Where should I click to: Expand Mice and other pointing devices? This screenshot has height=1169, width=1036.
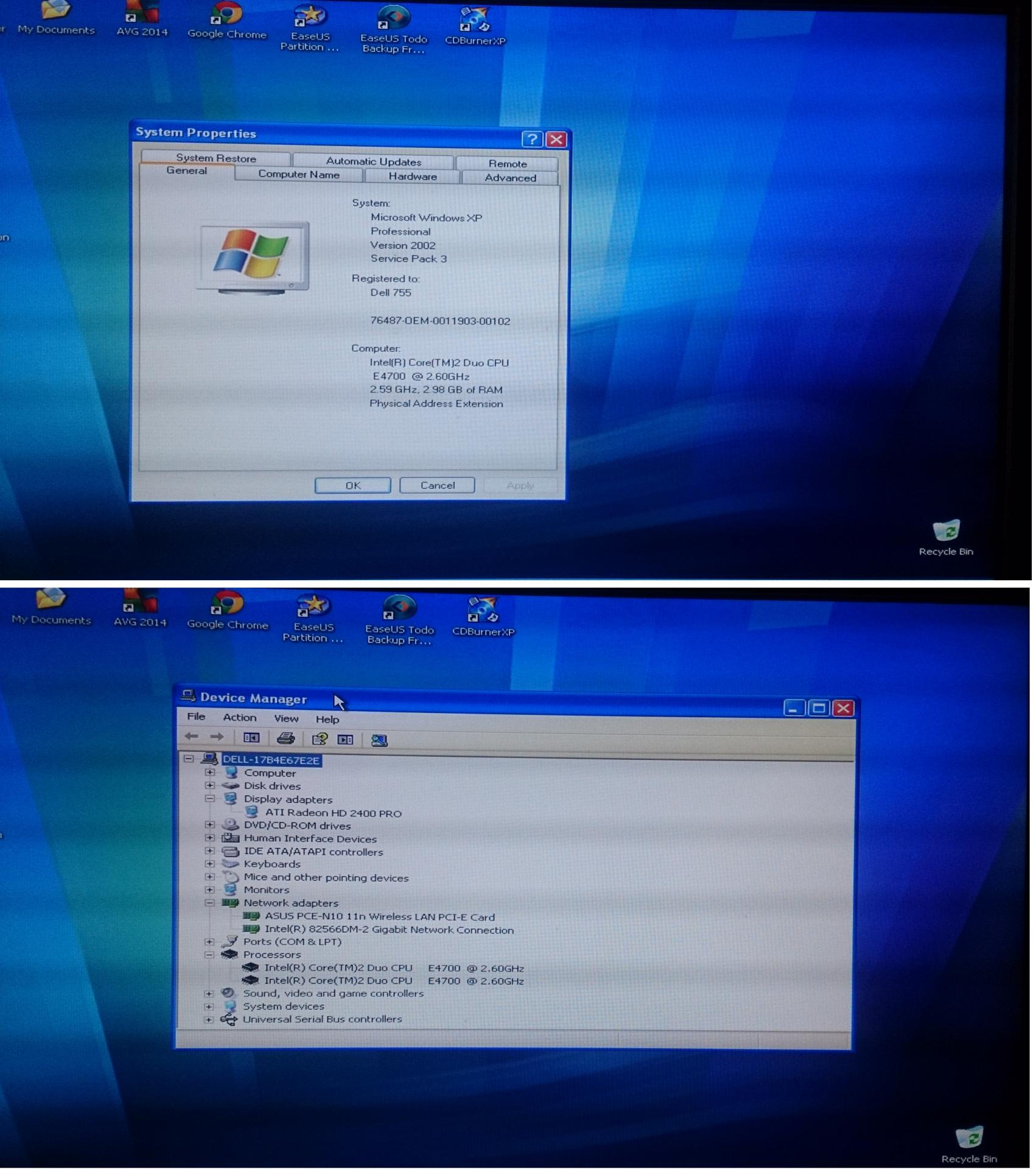[x=210, y=877]
